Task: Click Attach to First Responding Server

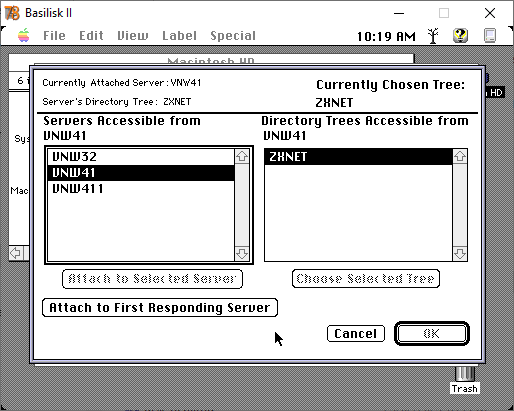Action: [160, 307]
